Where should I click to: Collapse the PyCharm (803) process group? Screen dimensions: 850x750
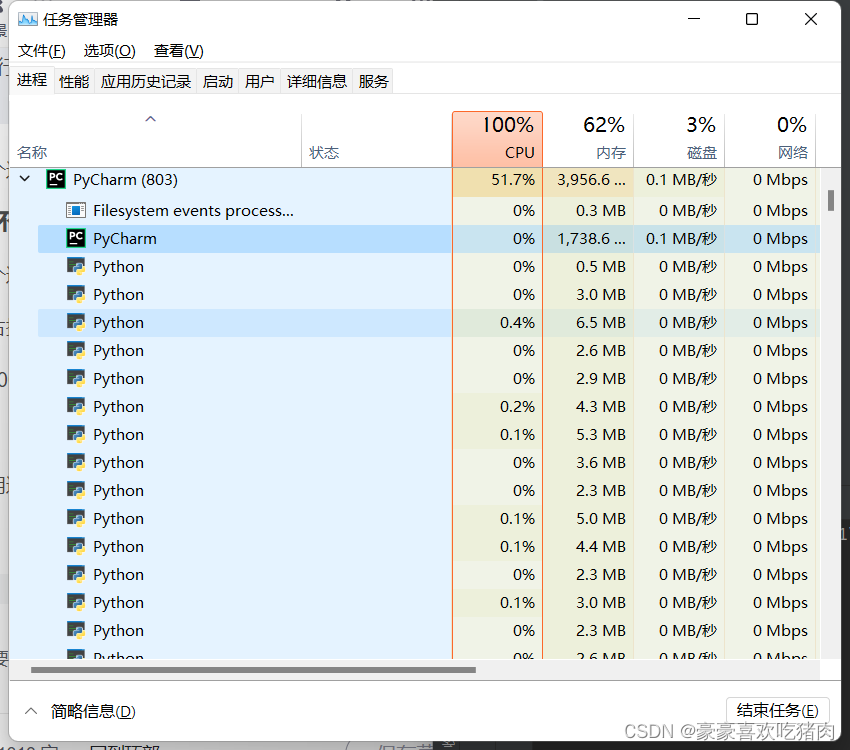point(25,178)
